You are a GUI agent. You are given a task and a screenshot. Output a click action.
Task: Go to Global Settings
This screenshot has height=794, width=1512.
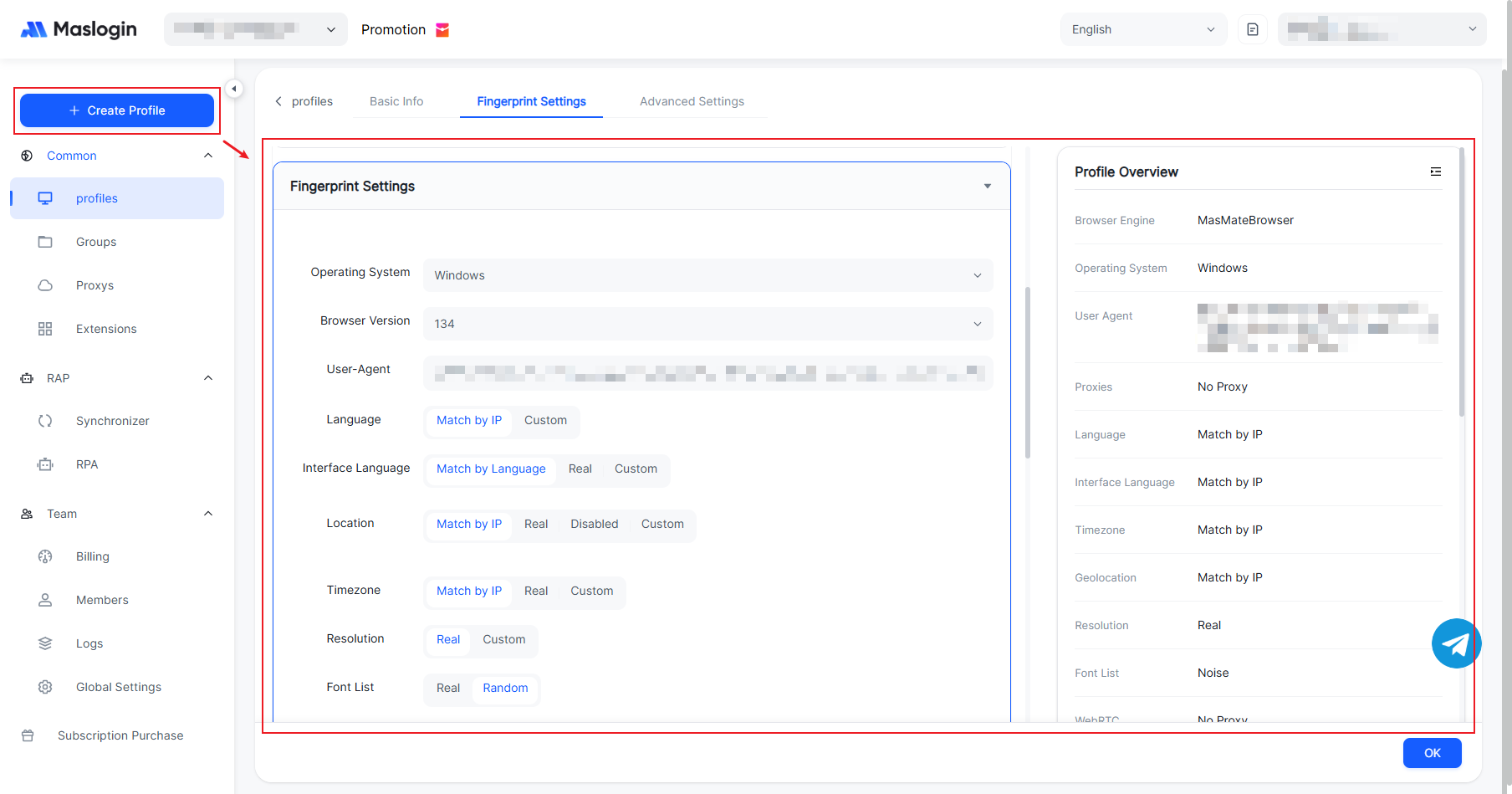118,687
